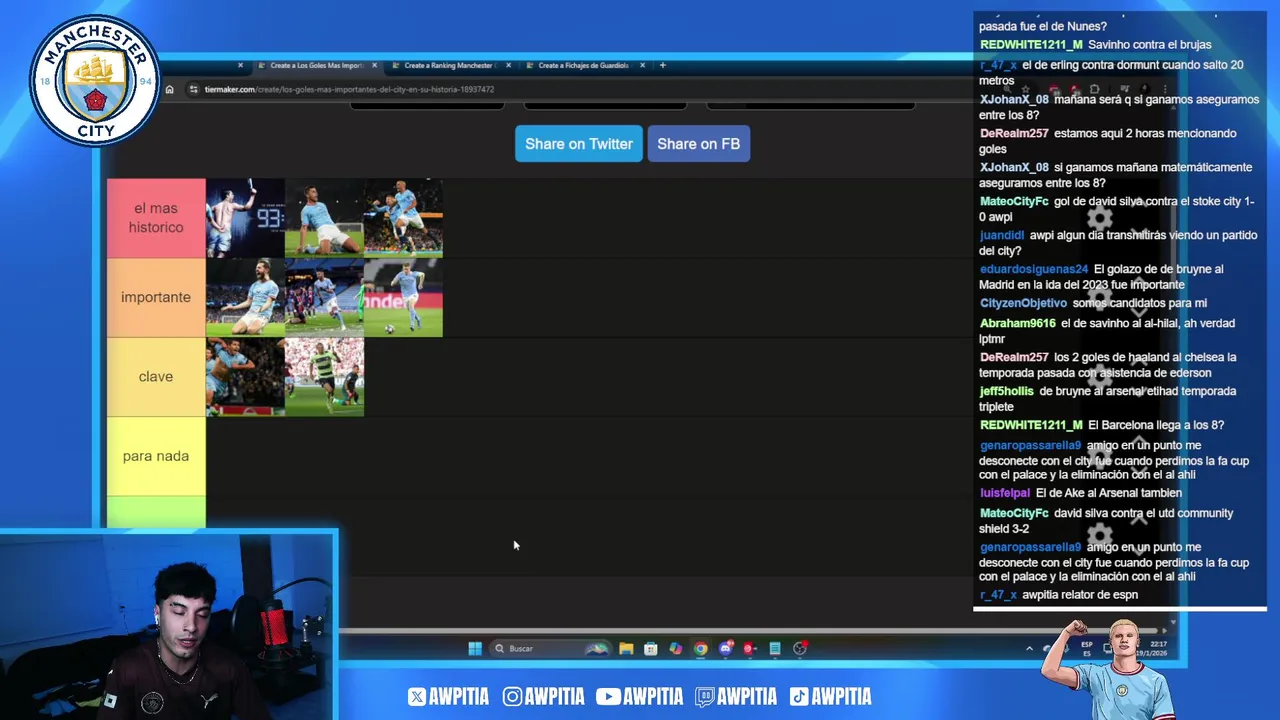Viewport: 1280px width, 720px height.
Task: Open the Windows Start menu
Action: point(475,648)
